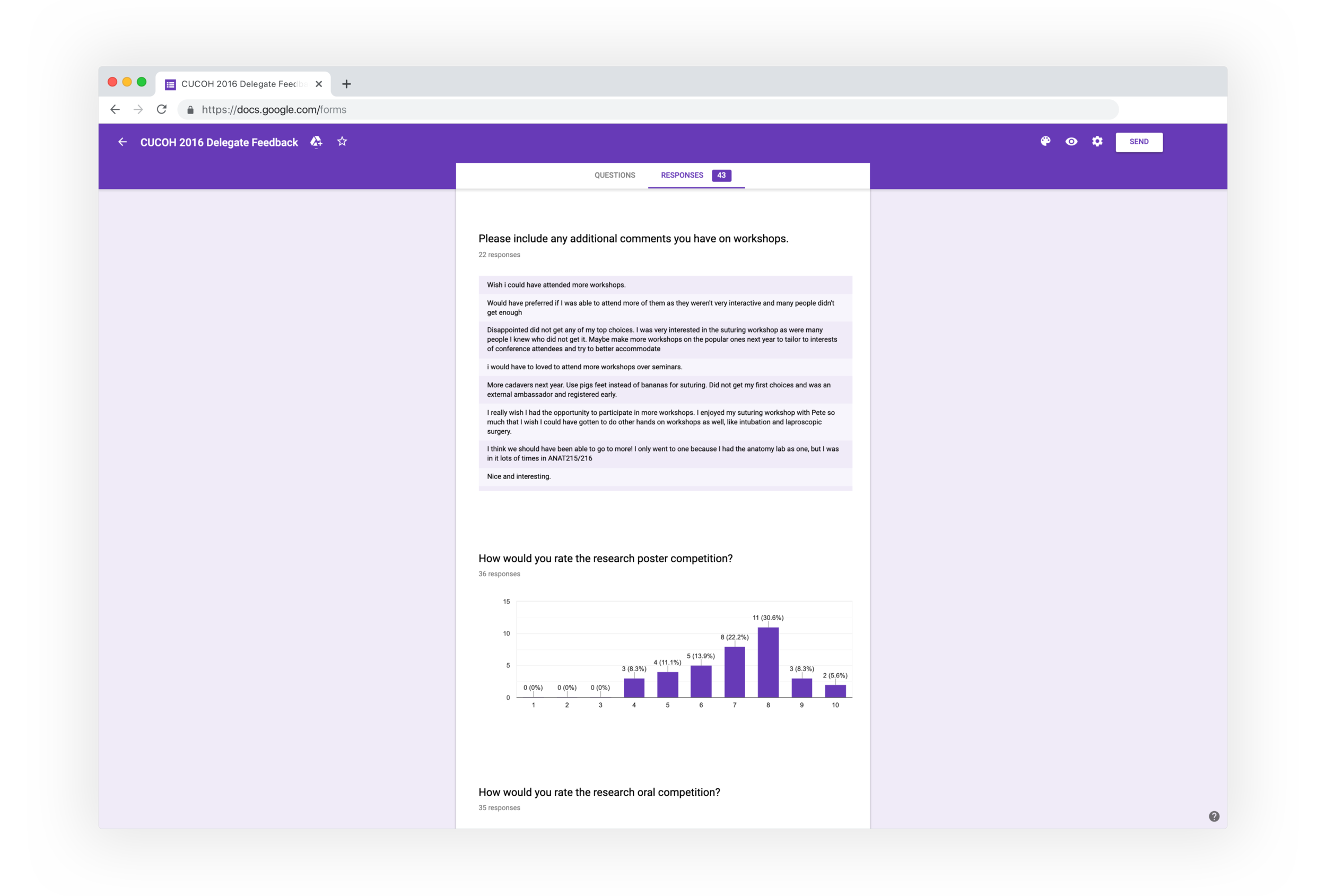Click response starting 'Disappointed did not get any'
The height and width of the screenshot is (896, 1326).
tap(665, 340)
